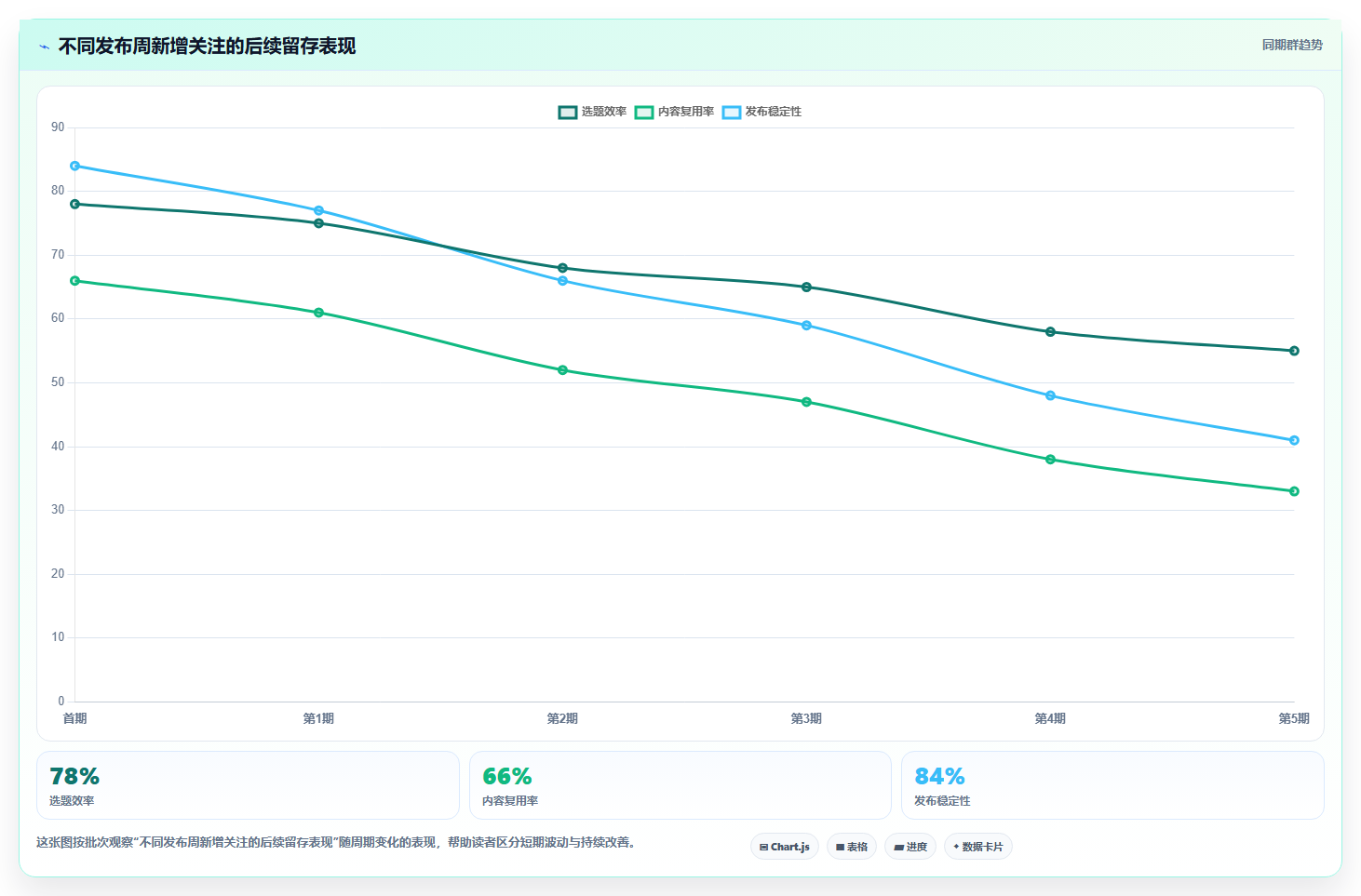Screen dimensions: 1361x896
Task: Click the 首期 x-axis label
Action: (x=75, y=718)
